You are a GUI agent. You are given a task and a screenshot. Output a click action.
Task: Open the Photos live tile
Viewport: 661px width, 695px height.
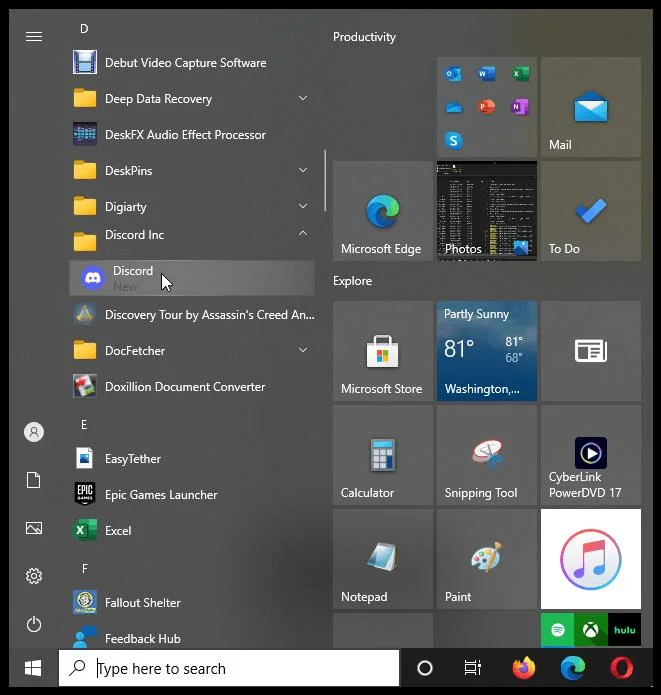(487, 211)
